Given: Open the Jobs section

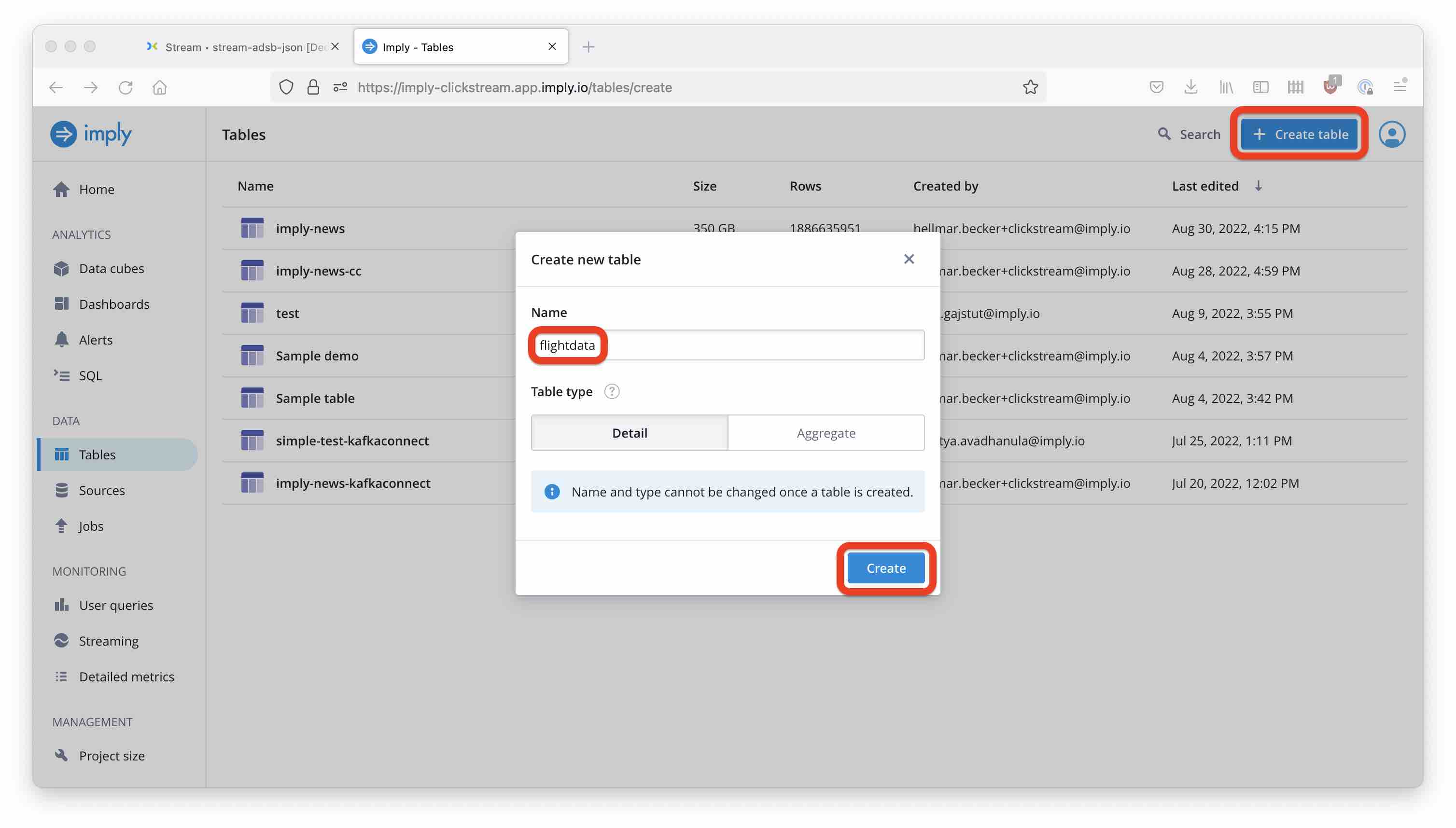Looking at the screenshot, I should 91,526.
